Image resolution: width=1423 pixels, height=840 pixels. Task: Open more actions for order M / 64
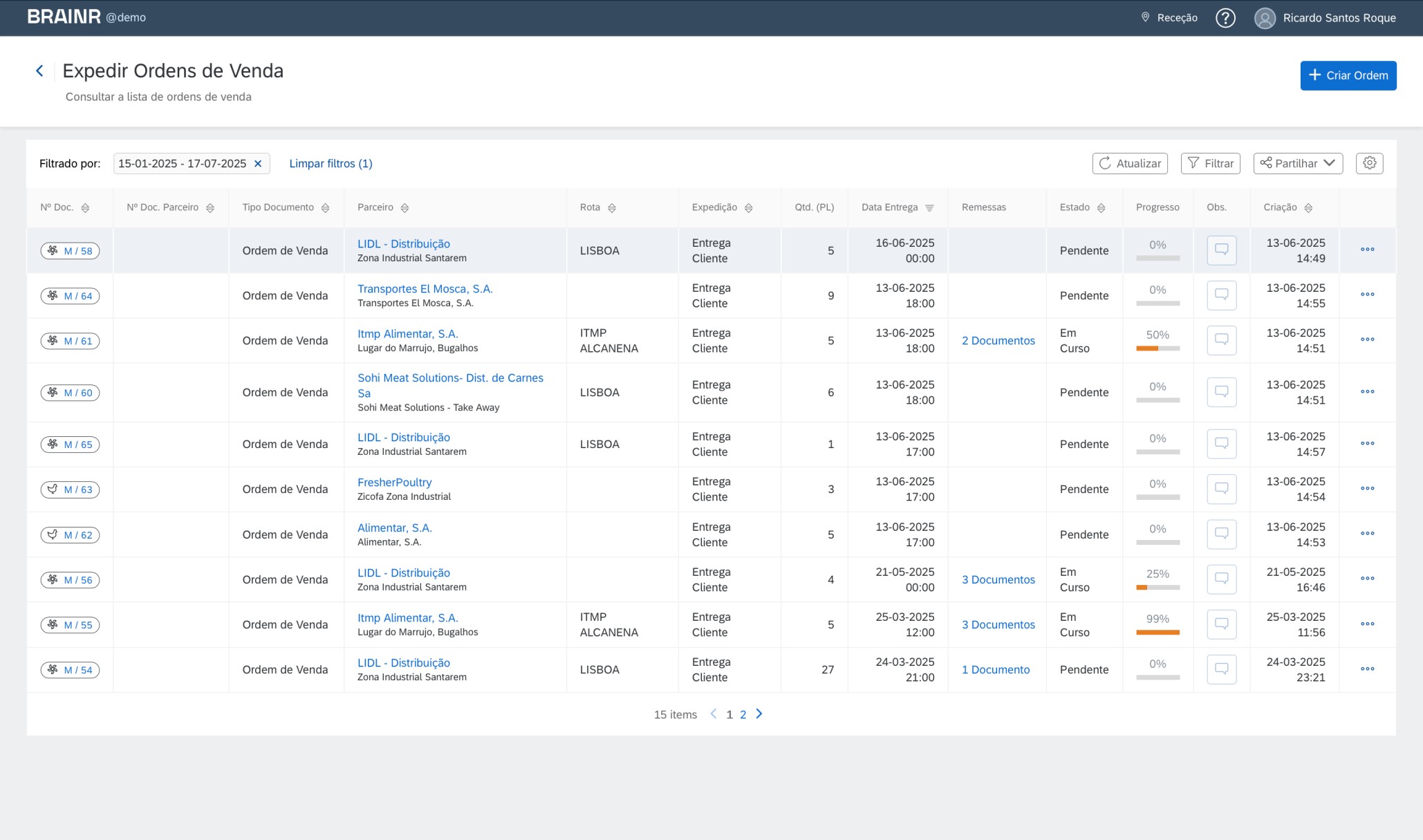[1367, 295]
